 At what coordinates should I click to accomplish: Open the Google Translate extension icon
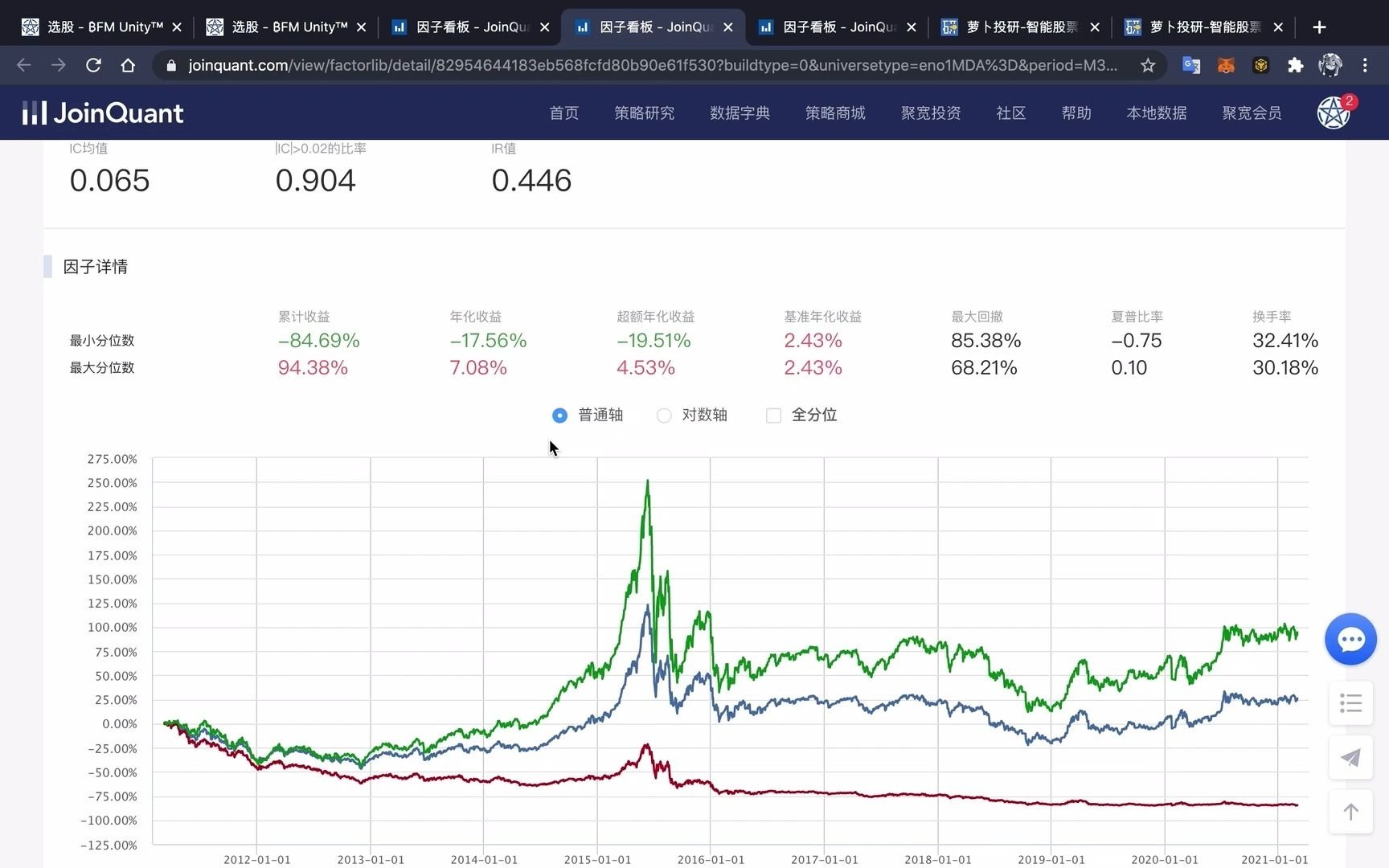(1191, 65)
